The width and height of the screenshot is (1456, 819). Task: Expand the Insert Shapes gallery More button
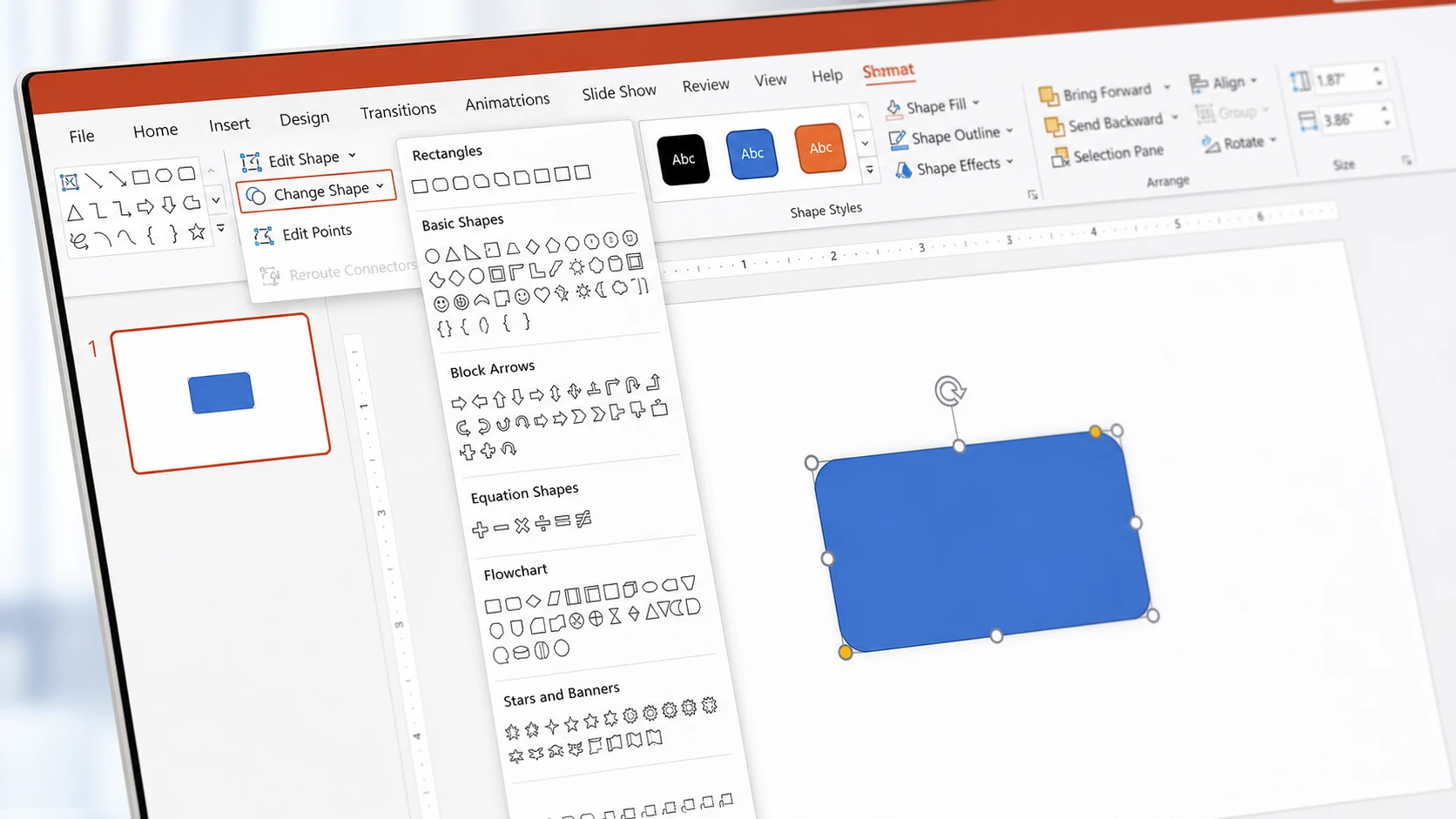click(220, 228)
